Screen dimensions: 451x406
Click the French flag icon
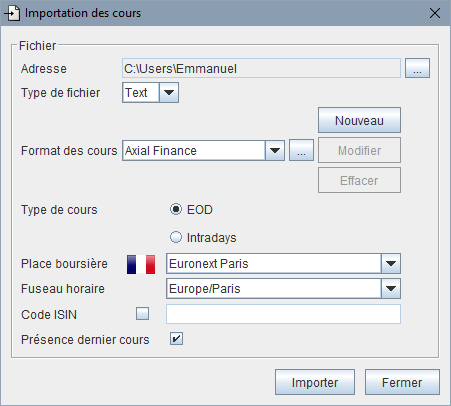(141, 264)
